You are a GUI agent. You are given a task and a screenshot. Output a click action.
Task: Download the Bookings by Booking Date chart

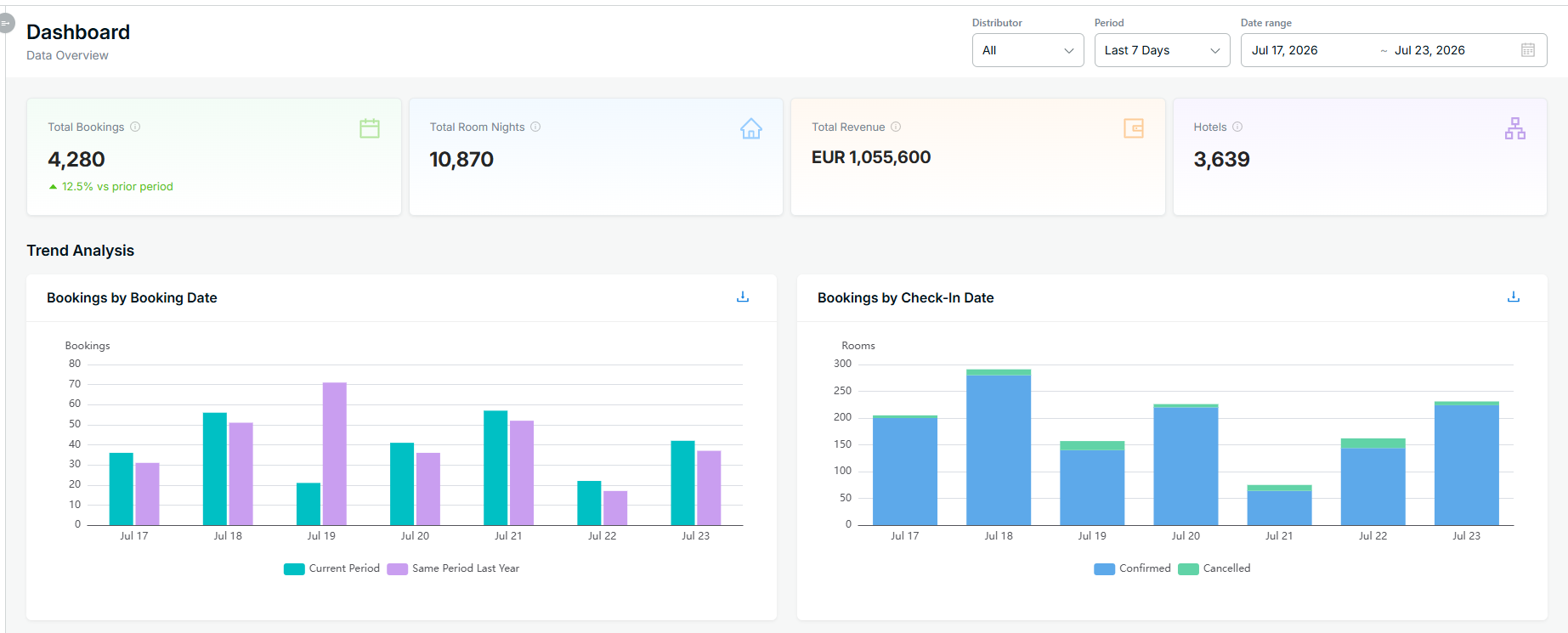click(743, 297)
